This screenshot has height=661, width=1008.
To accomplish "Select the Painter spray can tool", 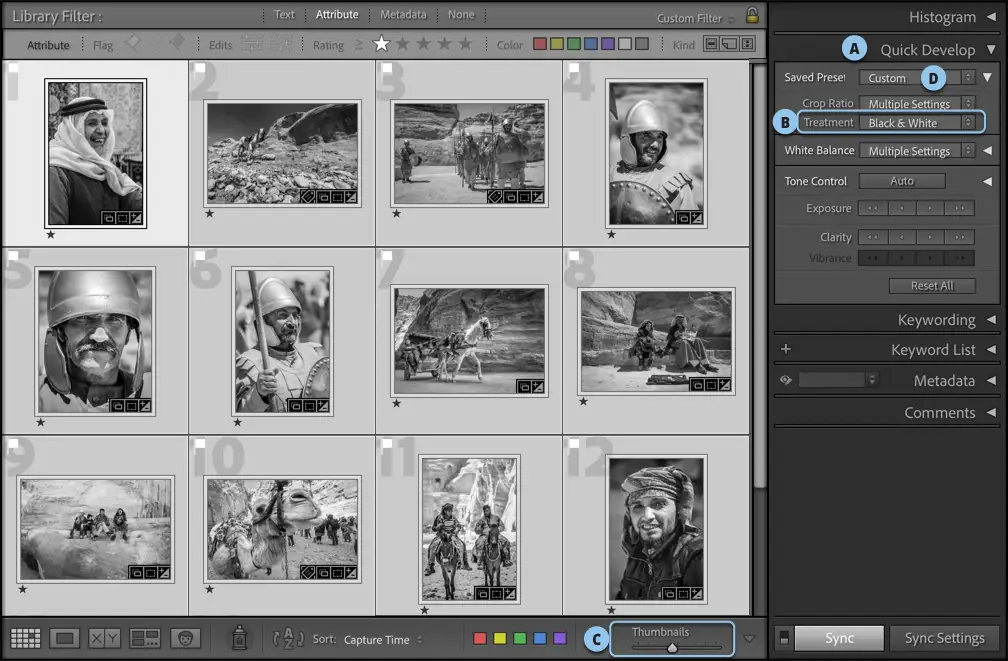I will tap(239, 637).
